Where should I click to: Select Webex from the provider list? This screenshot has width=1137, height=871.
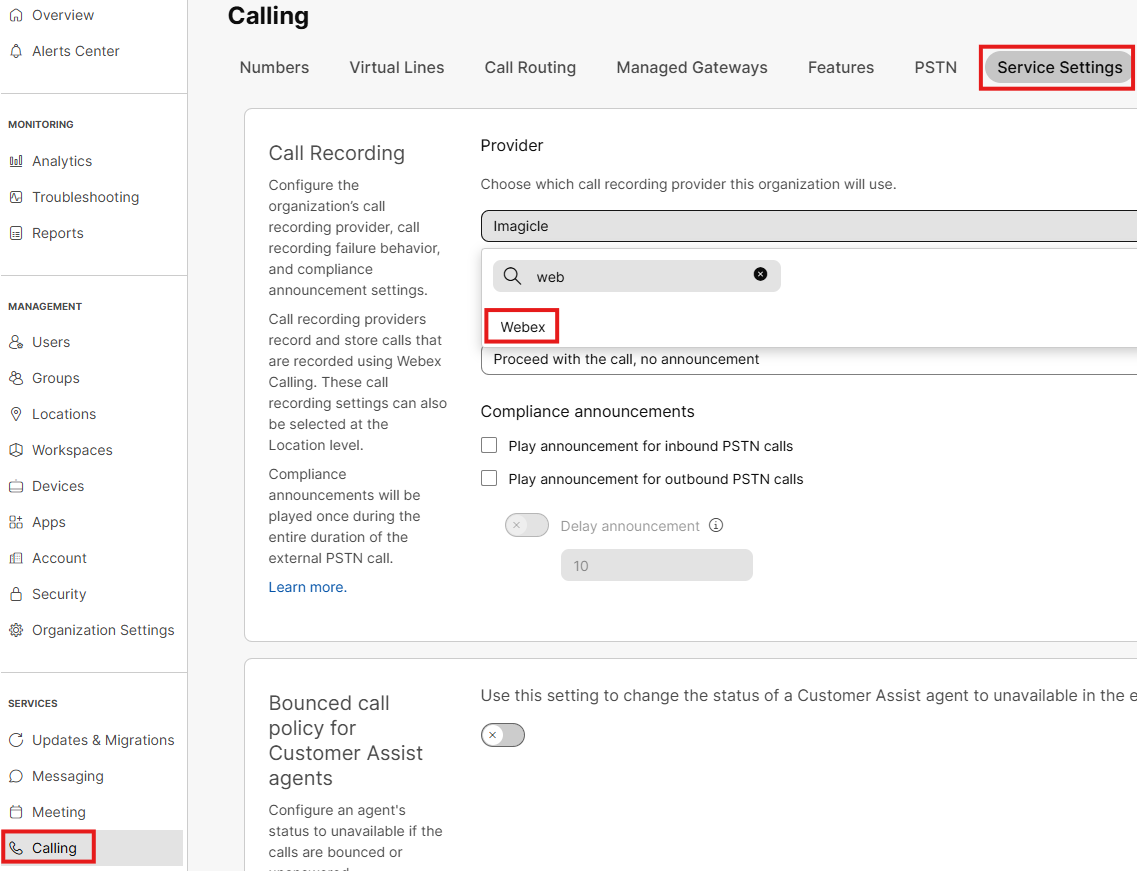point(523,327)
